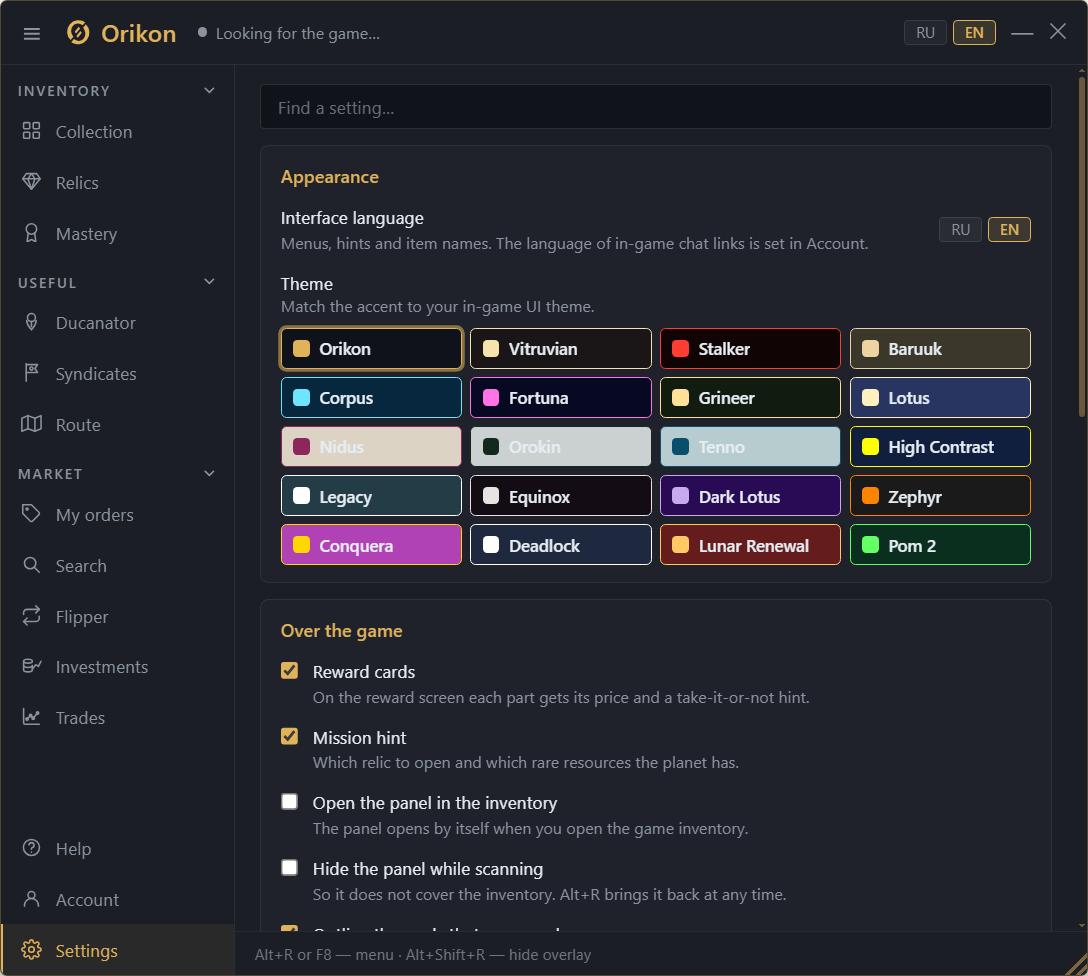Image resolution: width=1088 pixels, height=976 pixels.
Task: Apply the Deadlock theme
Action: click(561, 545)
